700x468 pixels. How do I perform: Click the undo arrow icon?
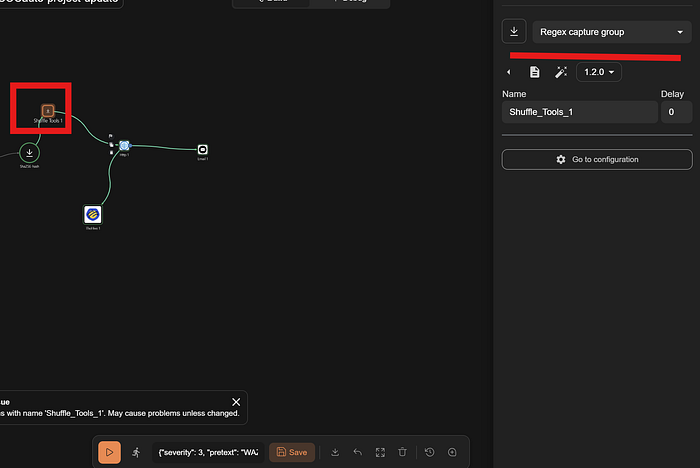(358, 452)
